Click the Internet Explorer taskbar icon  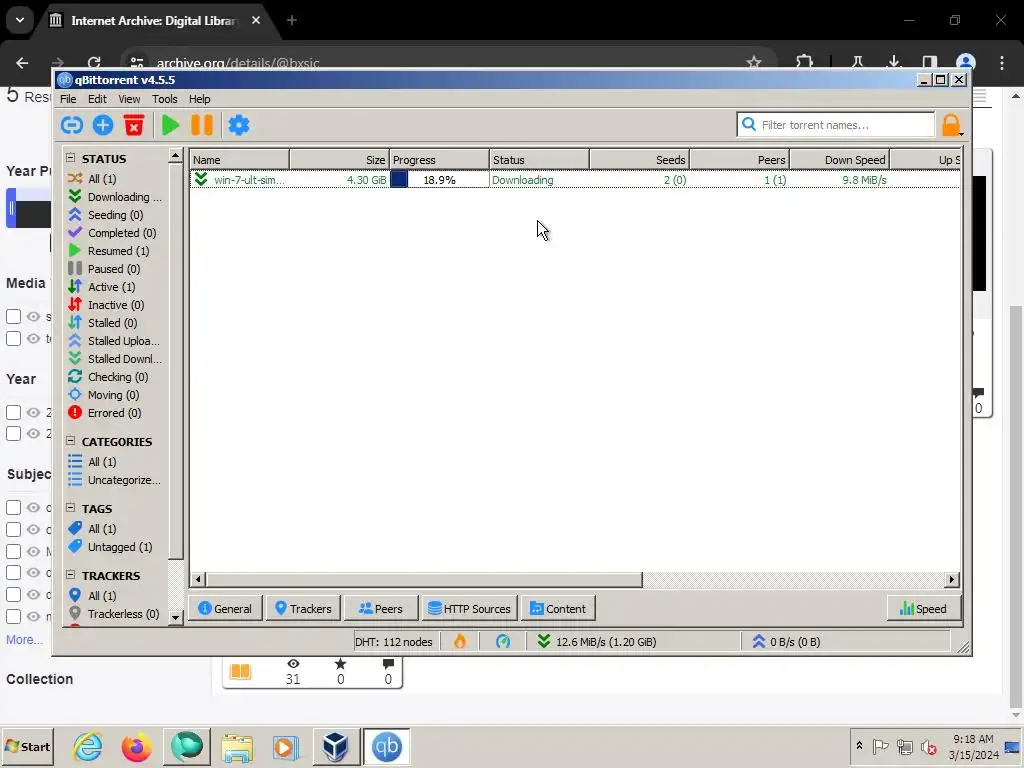[88, 746]
